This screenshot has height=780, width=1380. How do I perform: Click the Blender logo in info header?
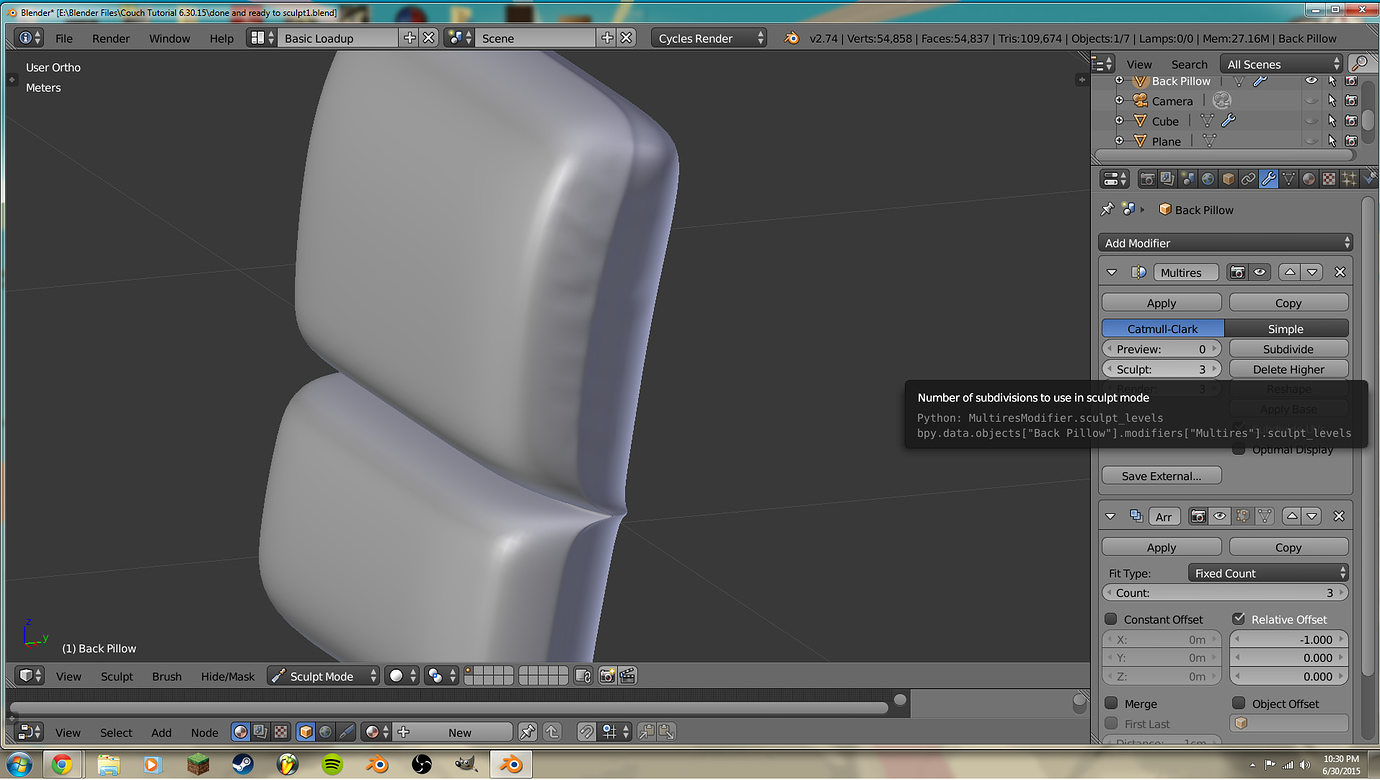click(792, 38)
